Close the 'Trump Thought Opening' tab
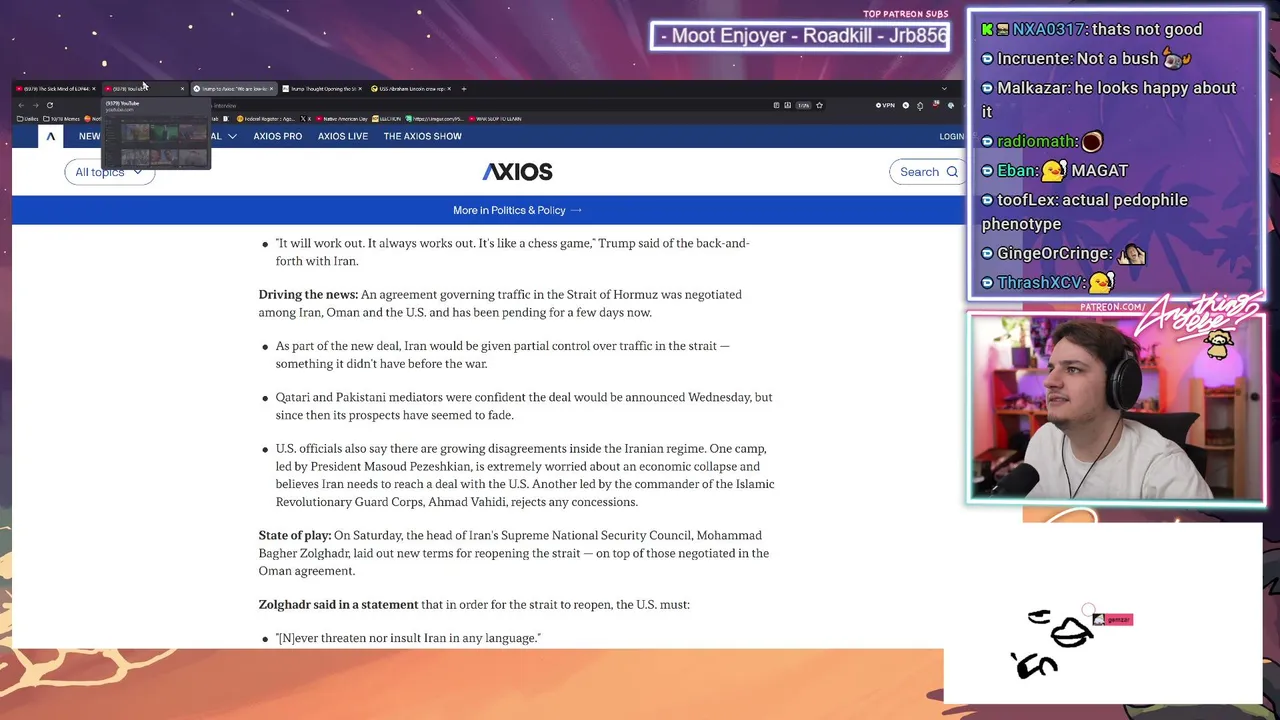 click(x=360, y=89)
